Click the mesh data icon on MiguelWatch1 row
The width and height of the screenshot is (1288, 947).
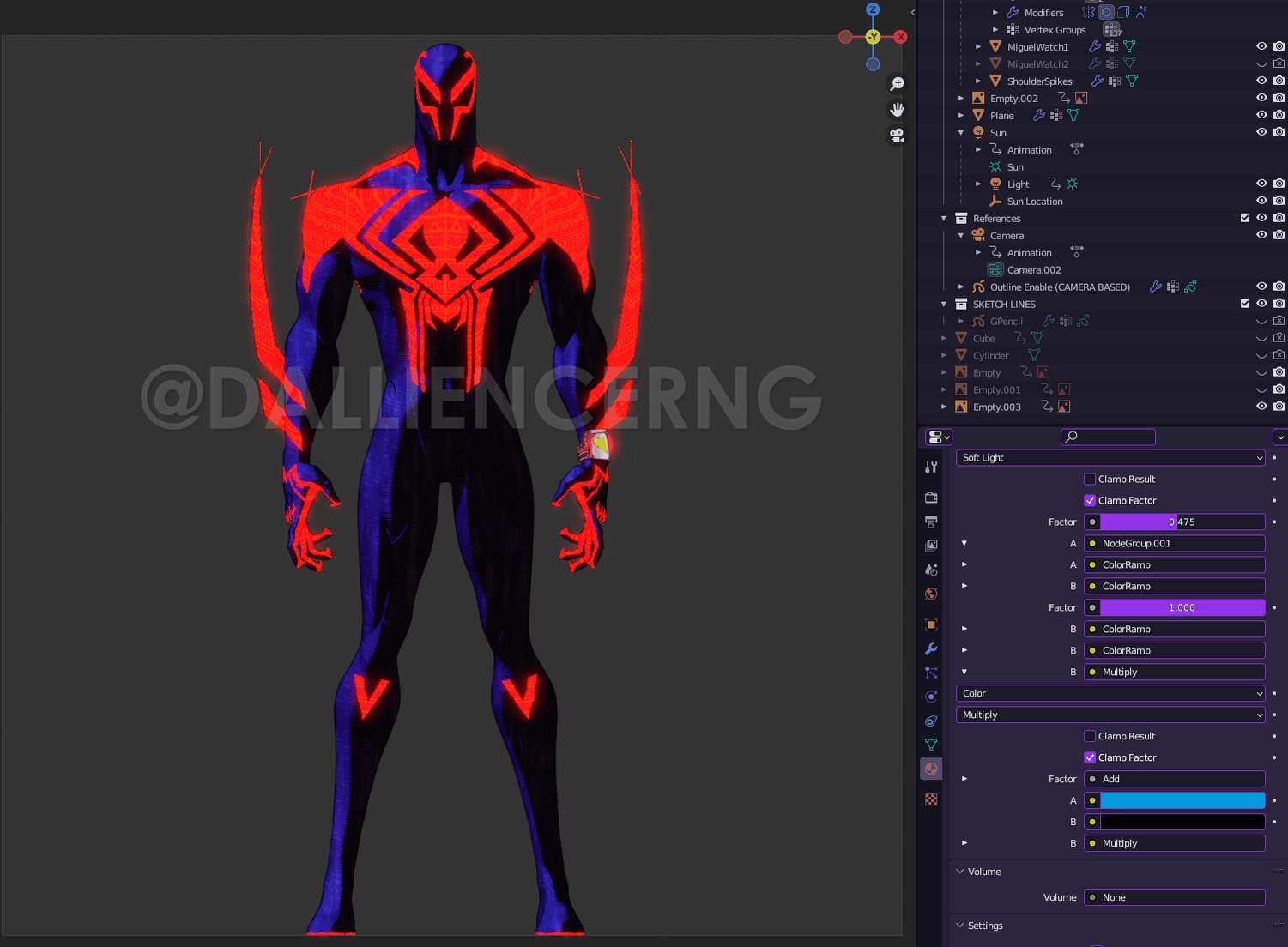(1130, 46)
